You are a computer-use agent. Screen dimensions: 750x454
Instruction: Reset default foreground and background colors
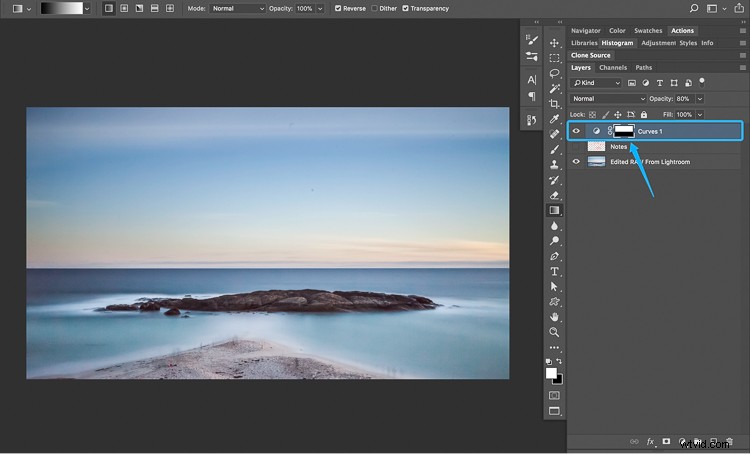549,362
